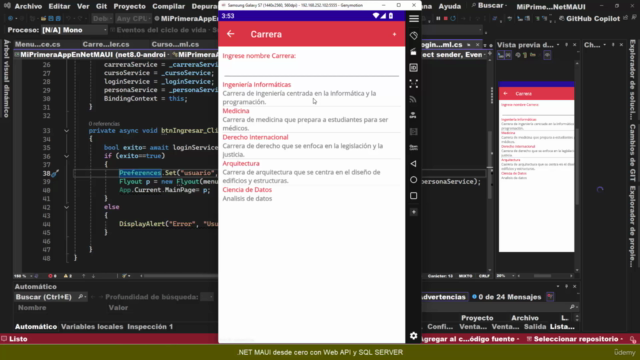The image size is (640, 360).
Task: Open Genymotion settings gear icon
Action: pos(413,336)
